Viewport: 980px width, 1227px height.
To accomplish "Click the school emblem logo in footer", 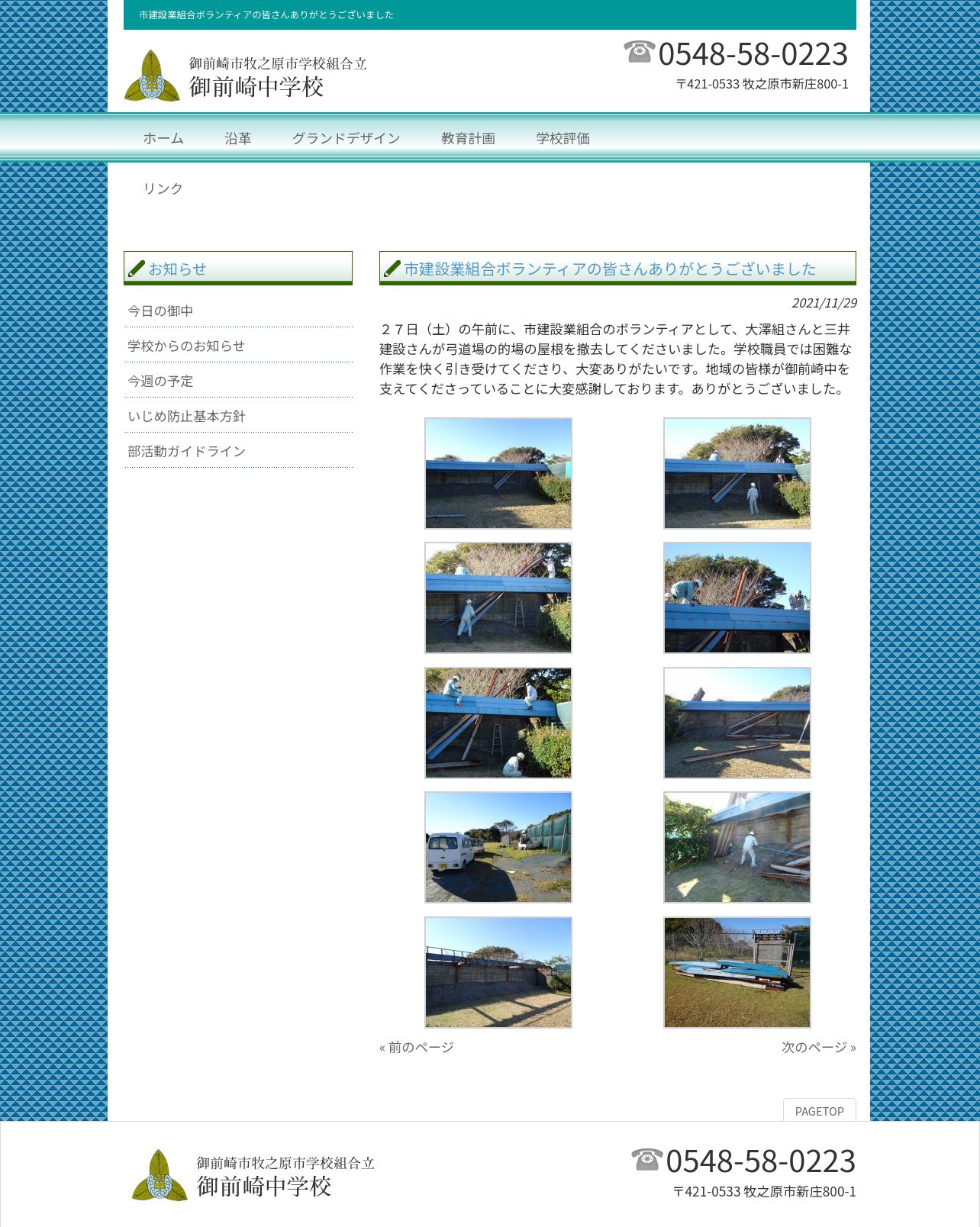I will [x=160, y=1175].
